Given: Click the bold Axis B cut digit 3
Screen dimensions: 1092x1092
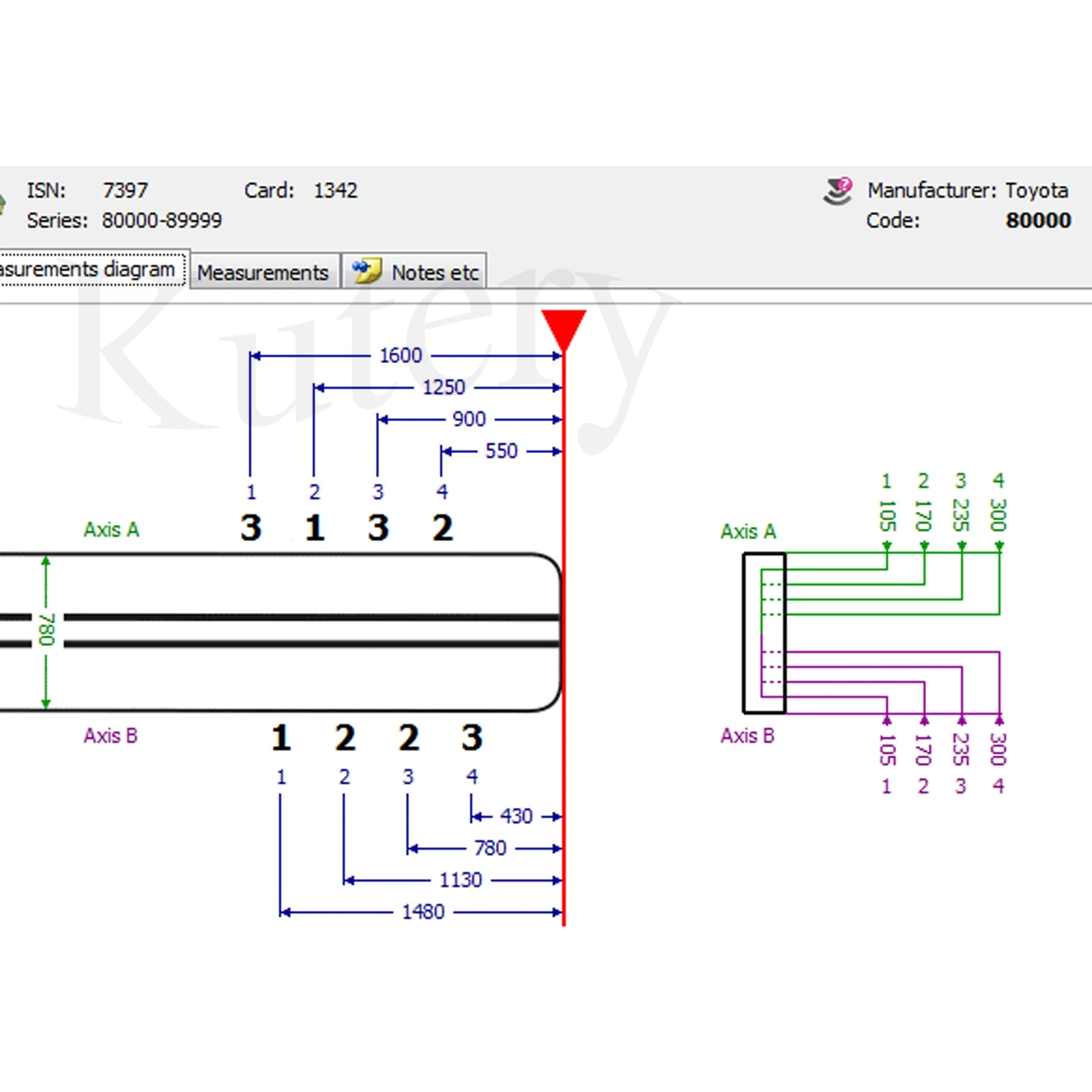Looking at the screenshot, I should click(472, 738).
